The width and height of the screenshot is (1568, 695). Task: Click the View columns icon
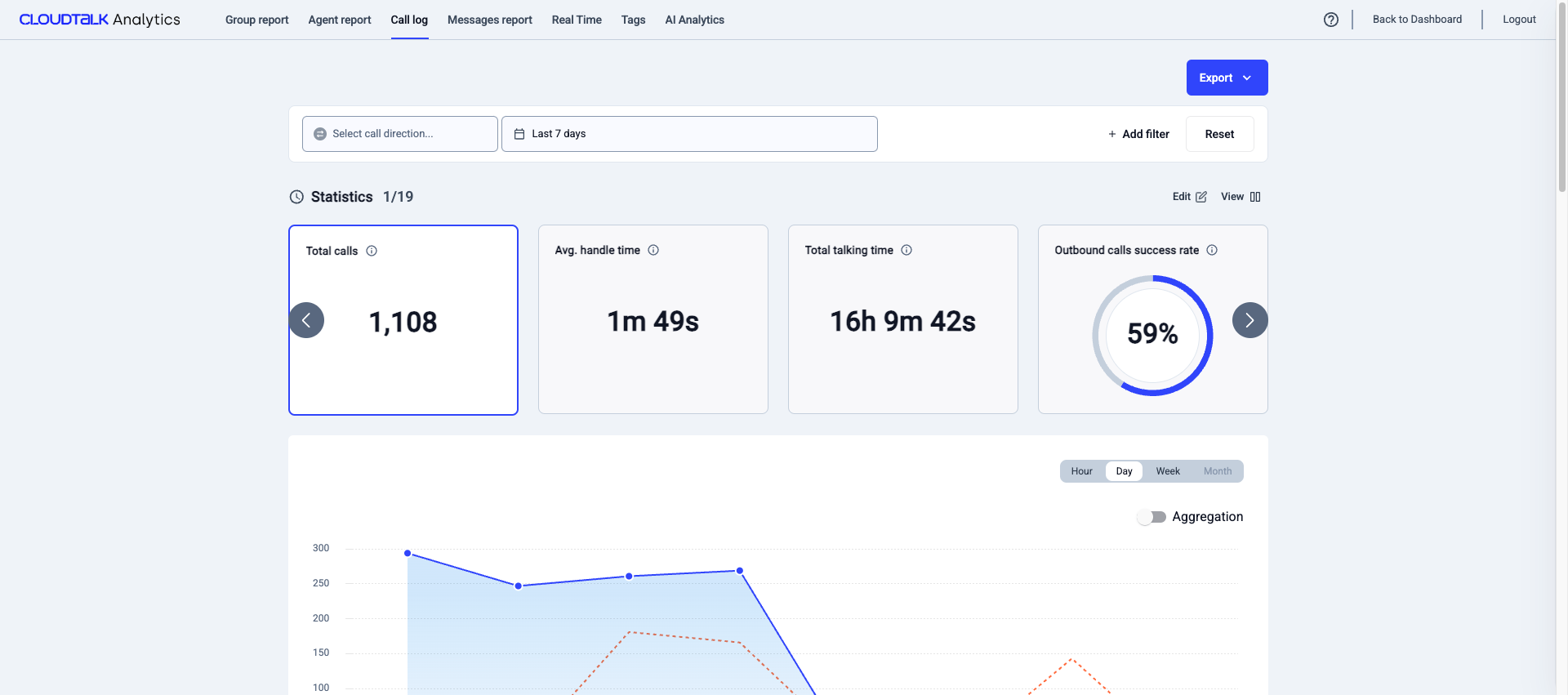1255,197
